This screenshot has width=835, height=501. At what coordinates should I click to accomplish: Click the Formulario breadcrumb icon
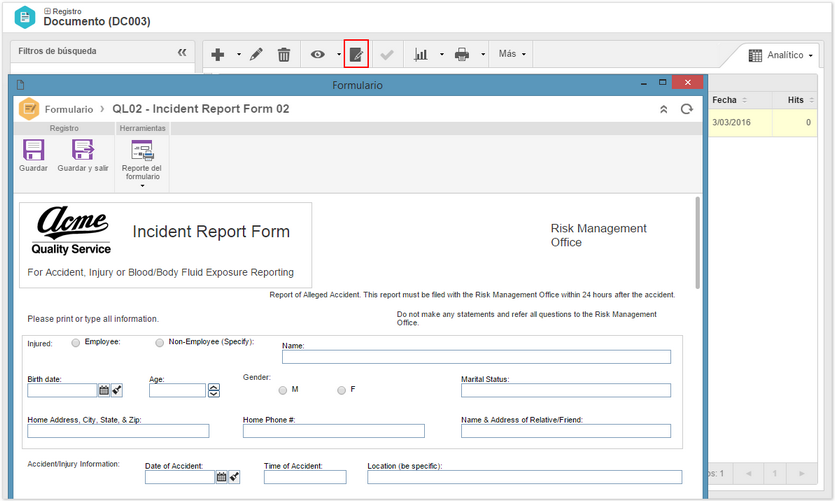point(29,109)
